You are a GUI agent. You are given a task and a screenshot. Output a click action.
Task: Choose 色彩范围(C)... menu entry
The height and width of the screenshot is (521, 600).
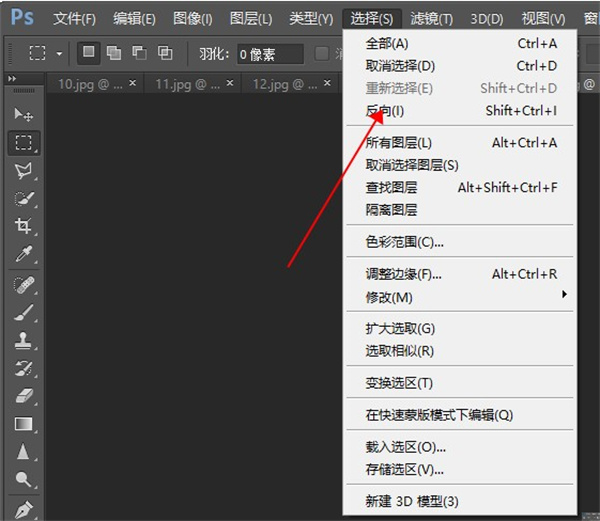point(405,241)
